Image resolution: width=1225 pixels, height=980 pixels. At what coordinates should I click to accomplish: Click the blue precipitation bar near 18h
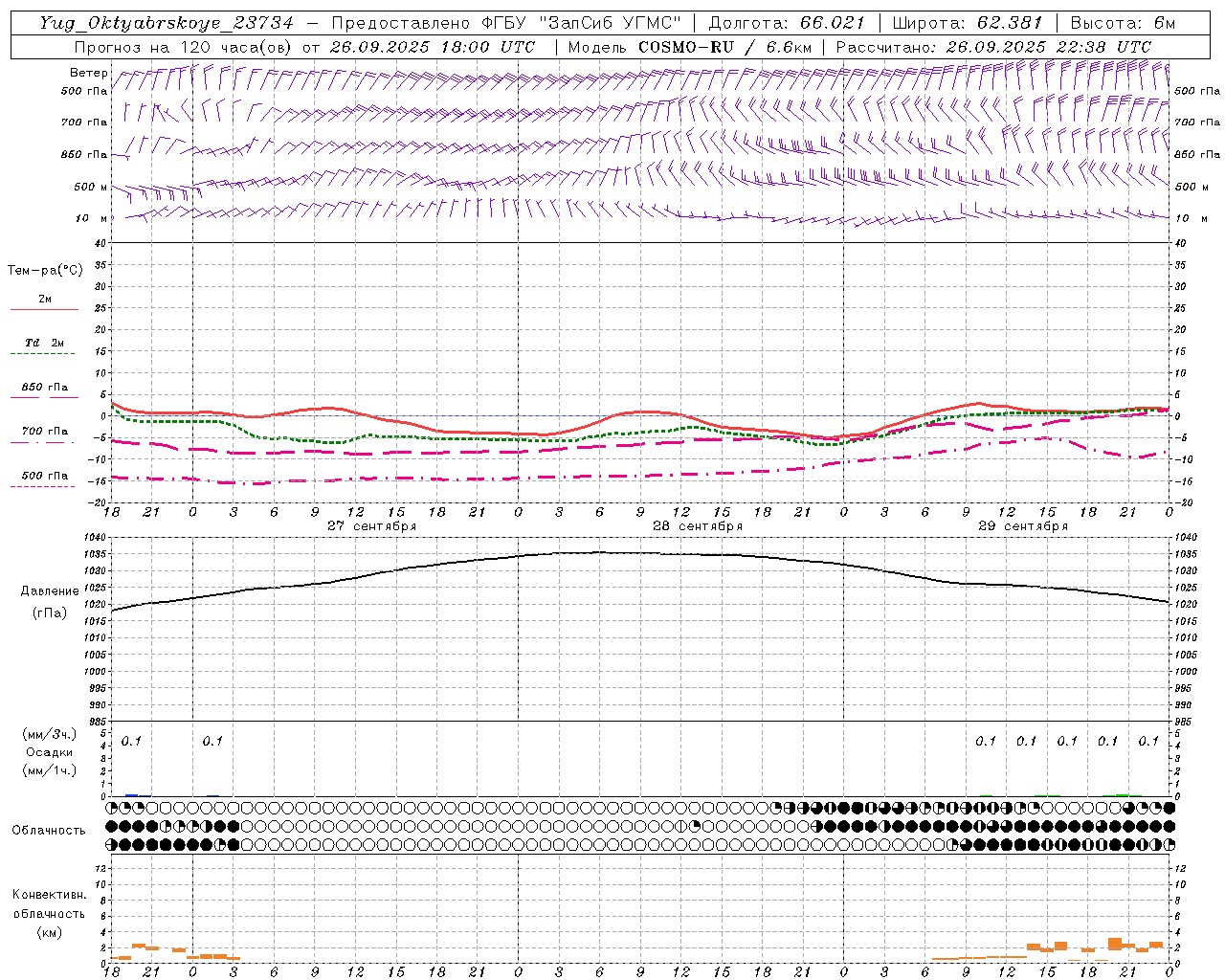(132, 795)
